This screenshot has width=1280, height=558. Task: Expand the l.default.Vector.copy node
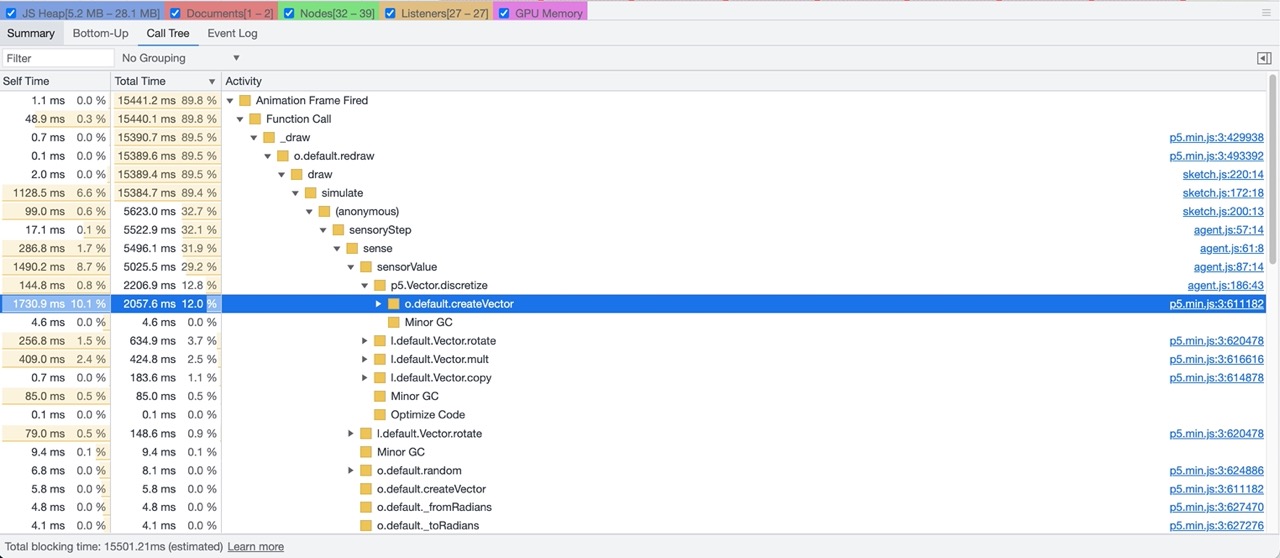click(365, 378)
